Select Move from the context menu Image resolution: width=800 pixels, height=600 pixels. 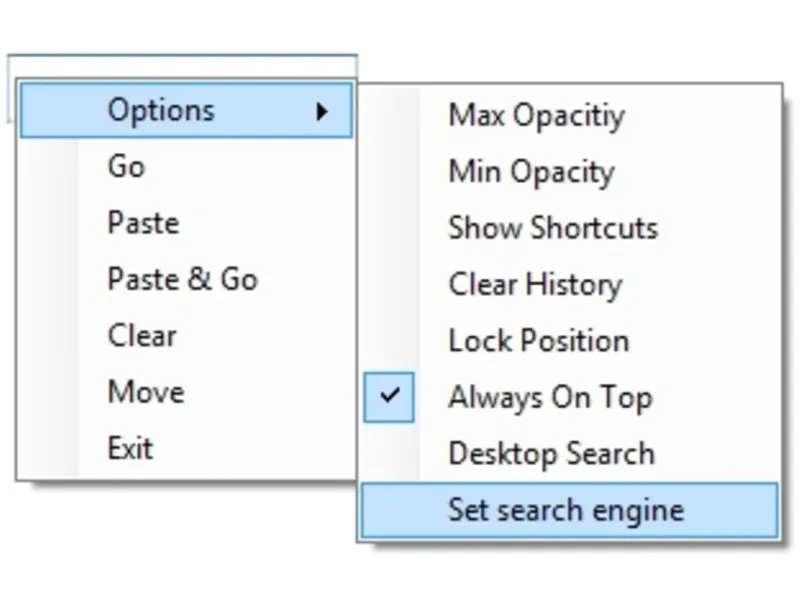pyautogui.click(x=145, y=391)
